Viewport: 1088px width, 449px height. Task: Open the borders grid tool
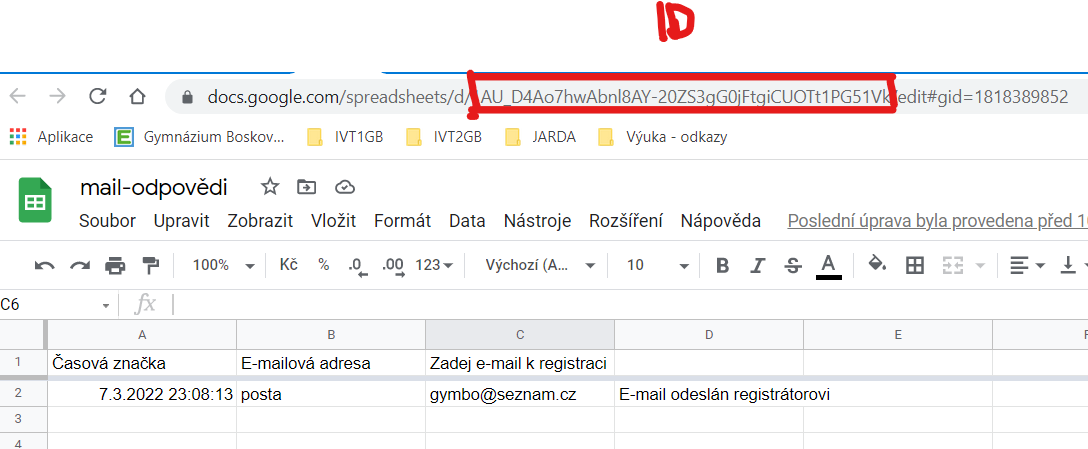(x=914, y=265)
